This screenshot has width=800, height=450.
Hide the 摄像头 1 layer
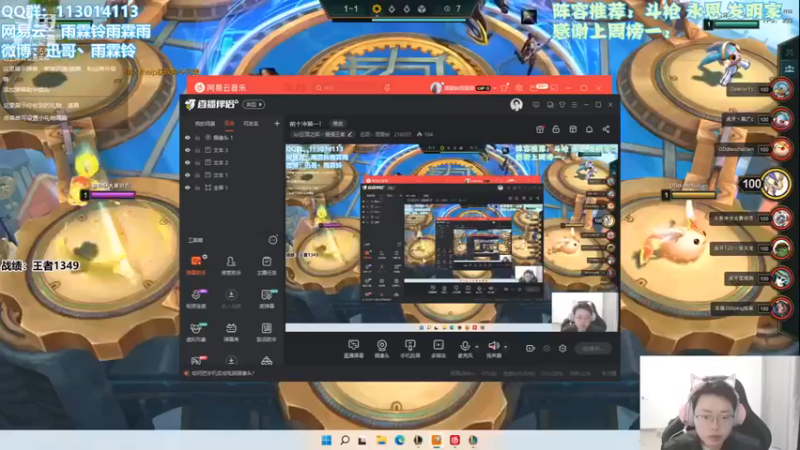tap(188, 138)
